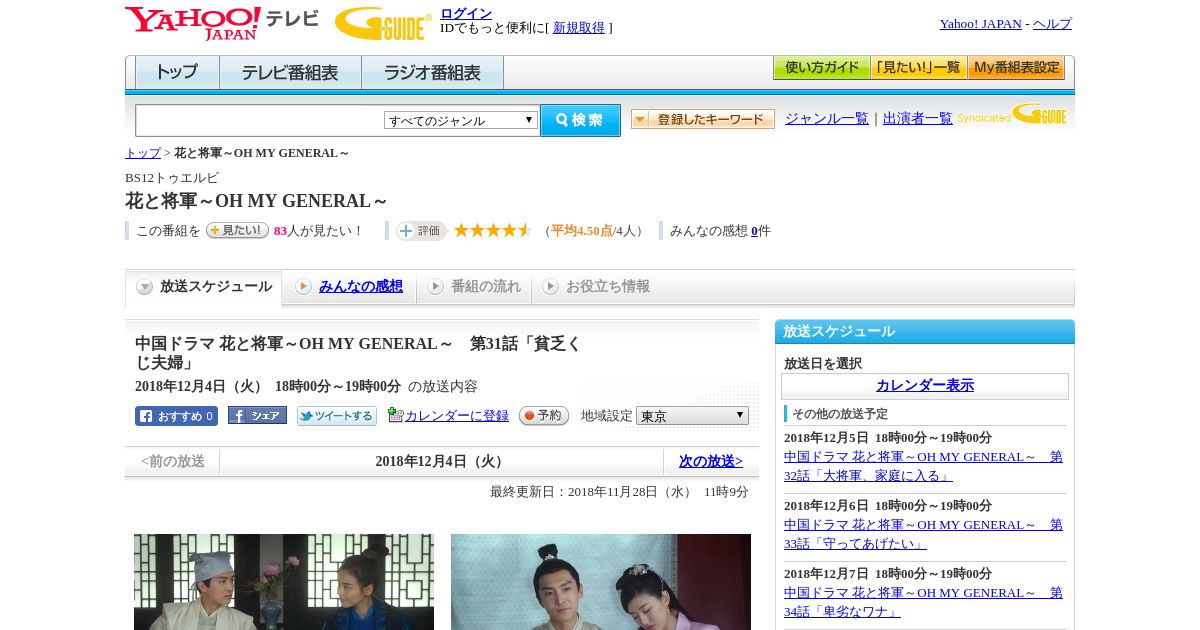This screenshot has width=1200, height=630.
Task: Open the ジャンル一覧 link
Action: click(x=827, y=118)
